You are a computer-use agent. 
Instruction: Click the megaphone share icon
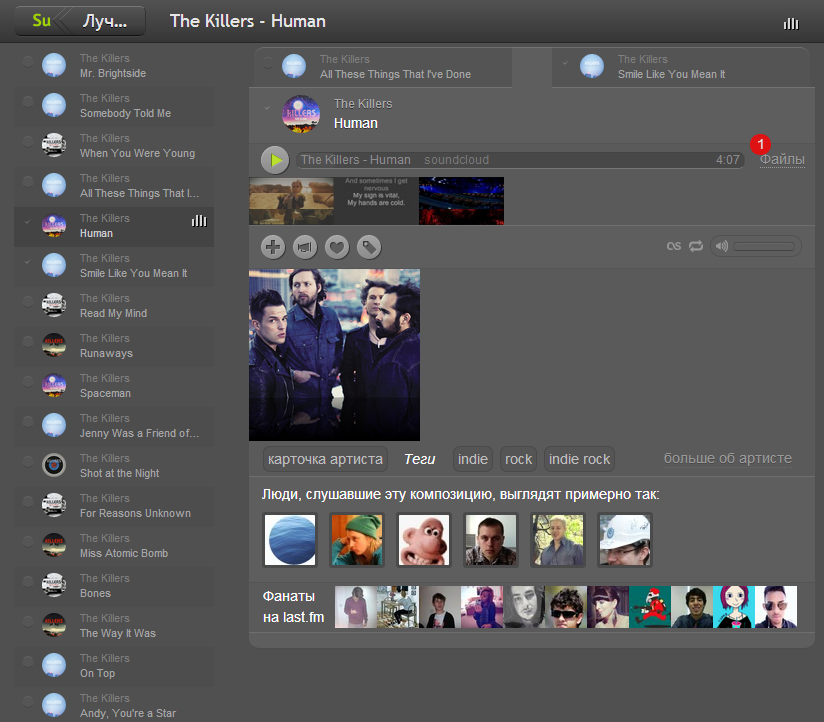(305, 247)
